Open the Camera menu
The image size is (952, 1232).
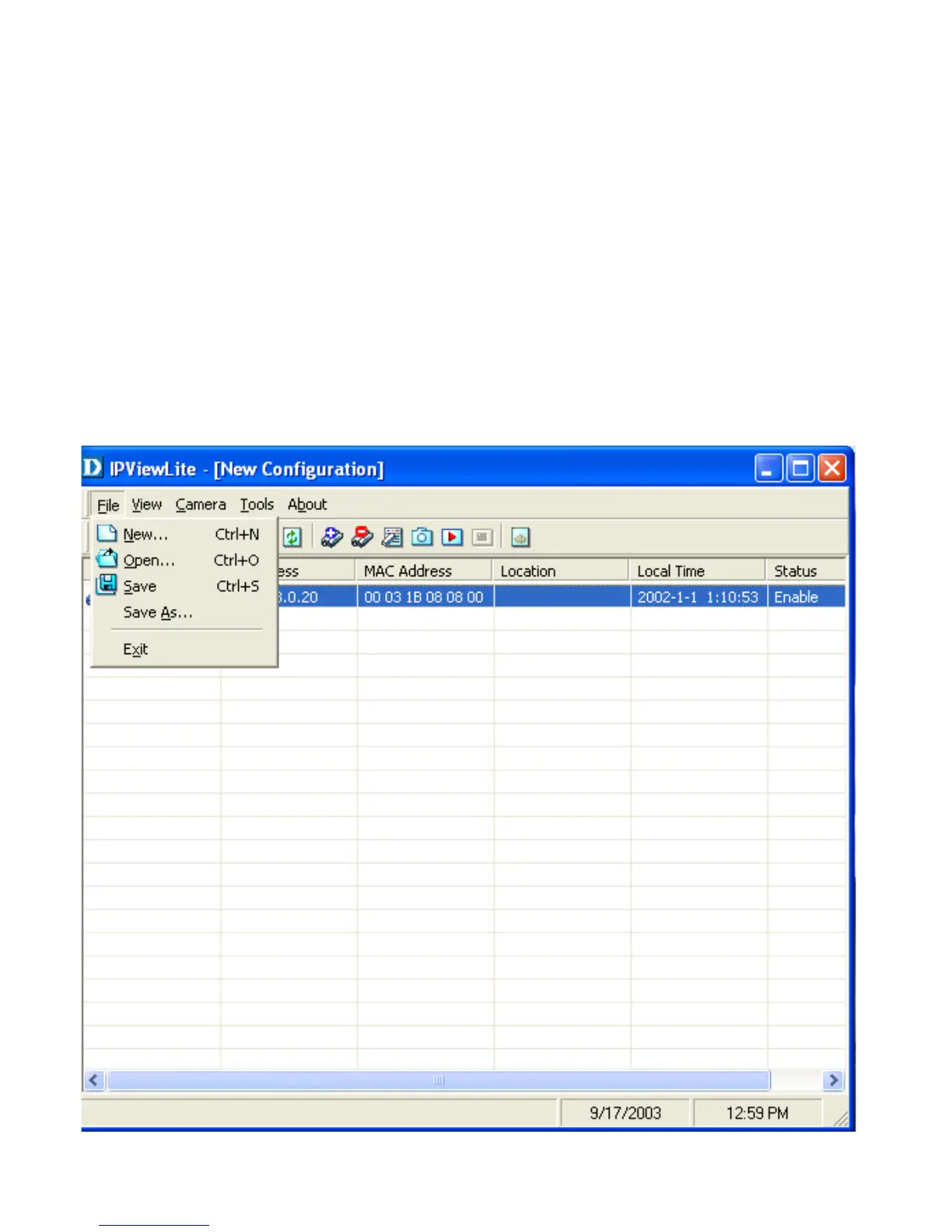tap(201, 505)
